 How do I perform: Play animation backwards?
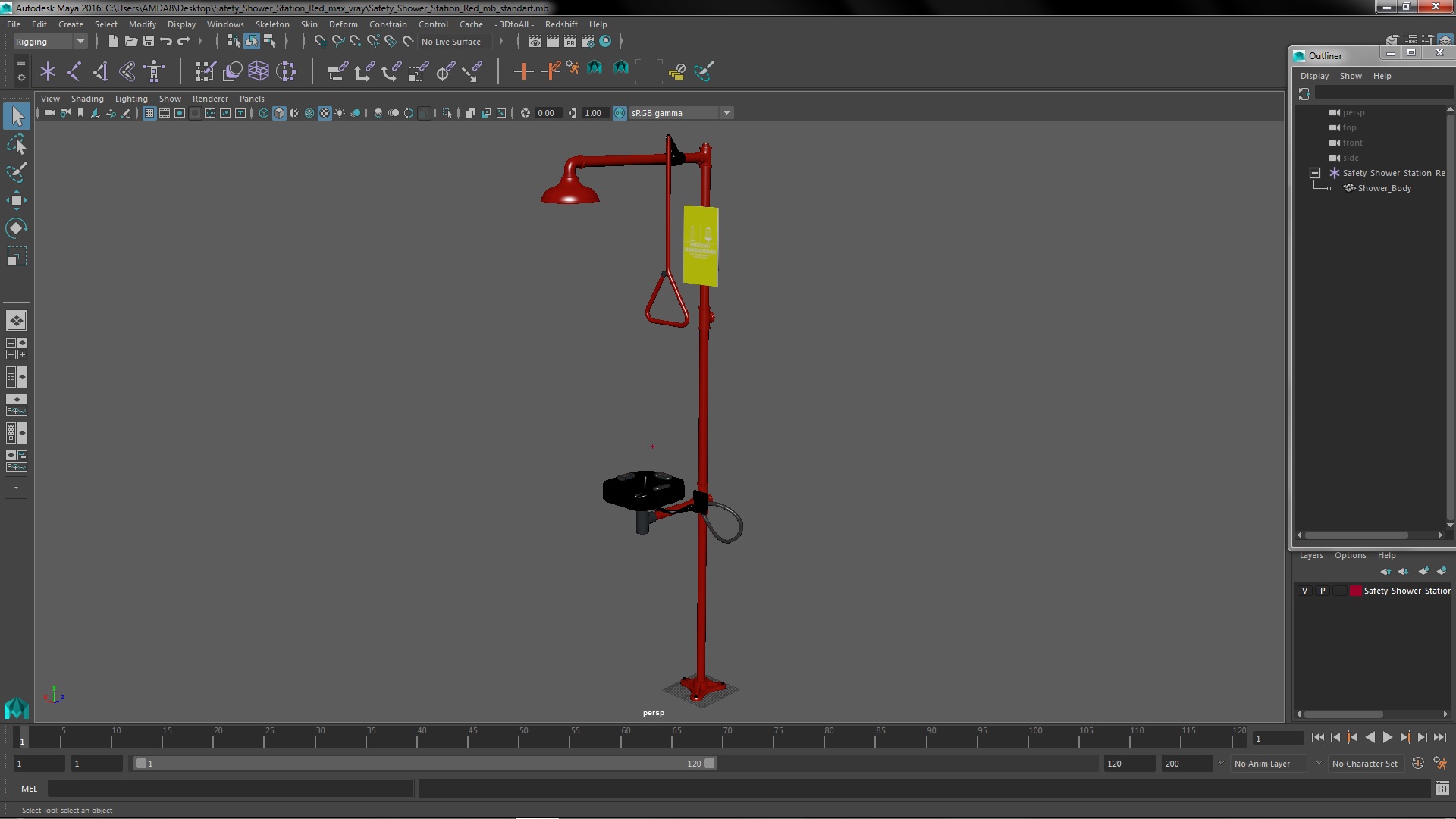tap(1370, 737)
